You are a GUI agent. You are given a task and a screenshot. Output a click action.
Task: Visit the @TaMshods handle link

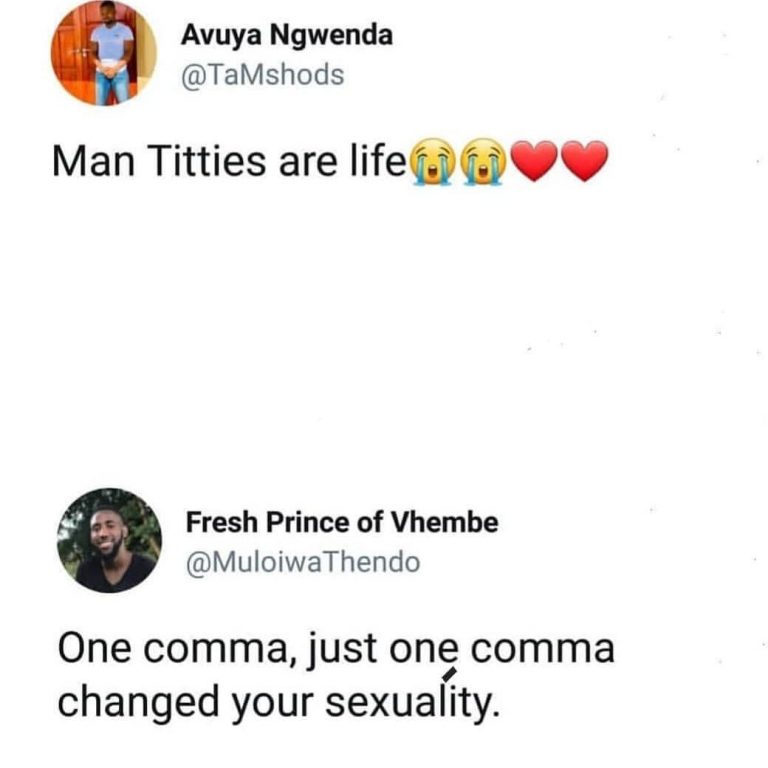tap(263, 75)
